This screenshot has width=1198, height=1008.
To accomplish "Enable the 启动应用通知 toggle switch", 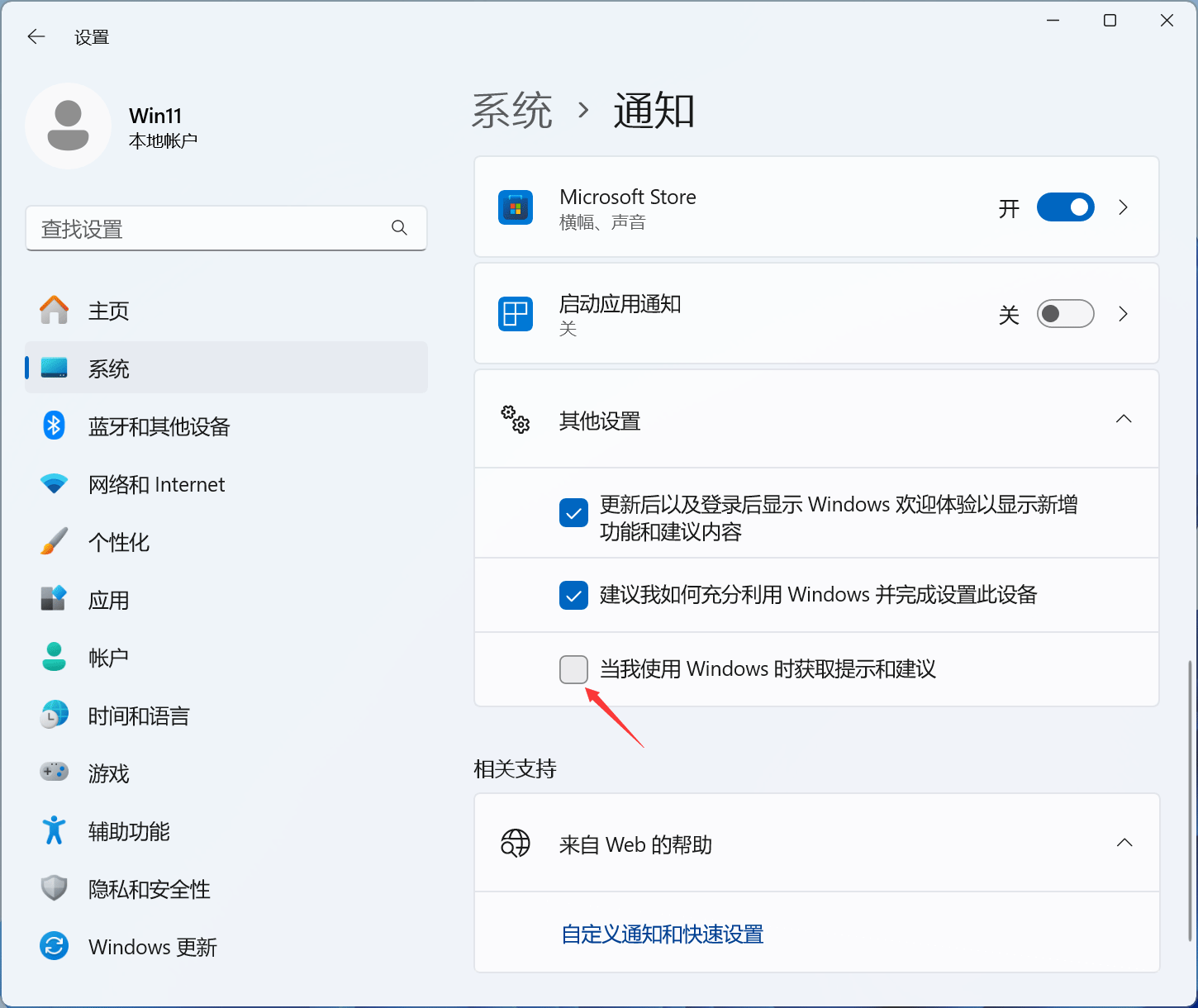I will point(1065,314).
